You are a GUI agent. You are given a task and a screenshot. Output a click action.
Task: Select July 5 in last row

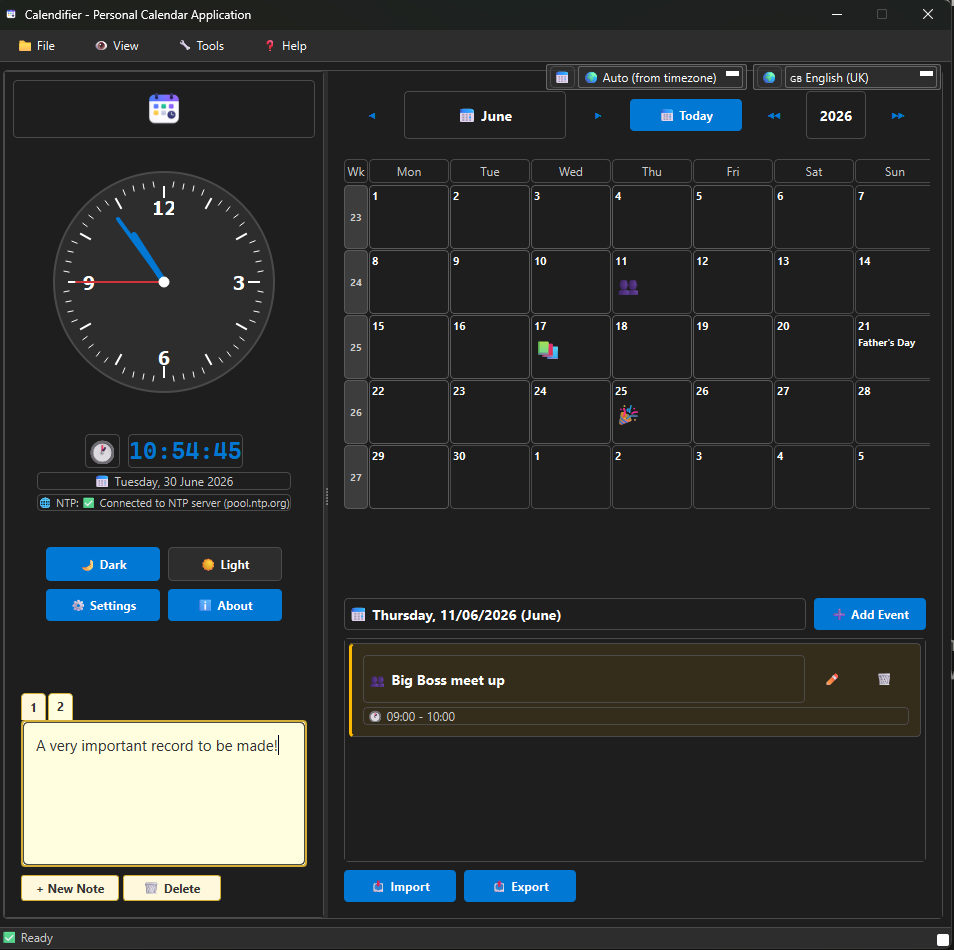[x=892, y=477]
